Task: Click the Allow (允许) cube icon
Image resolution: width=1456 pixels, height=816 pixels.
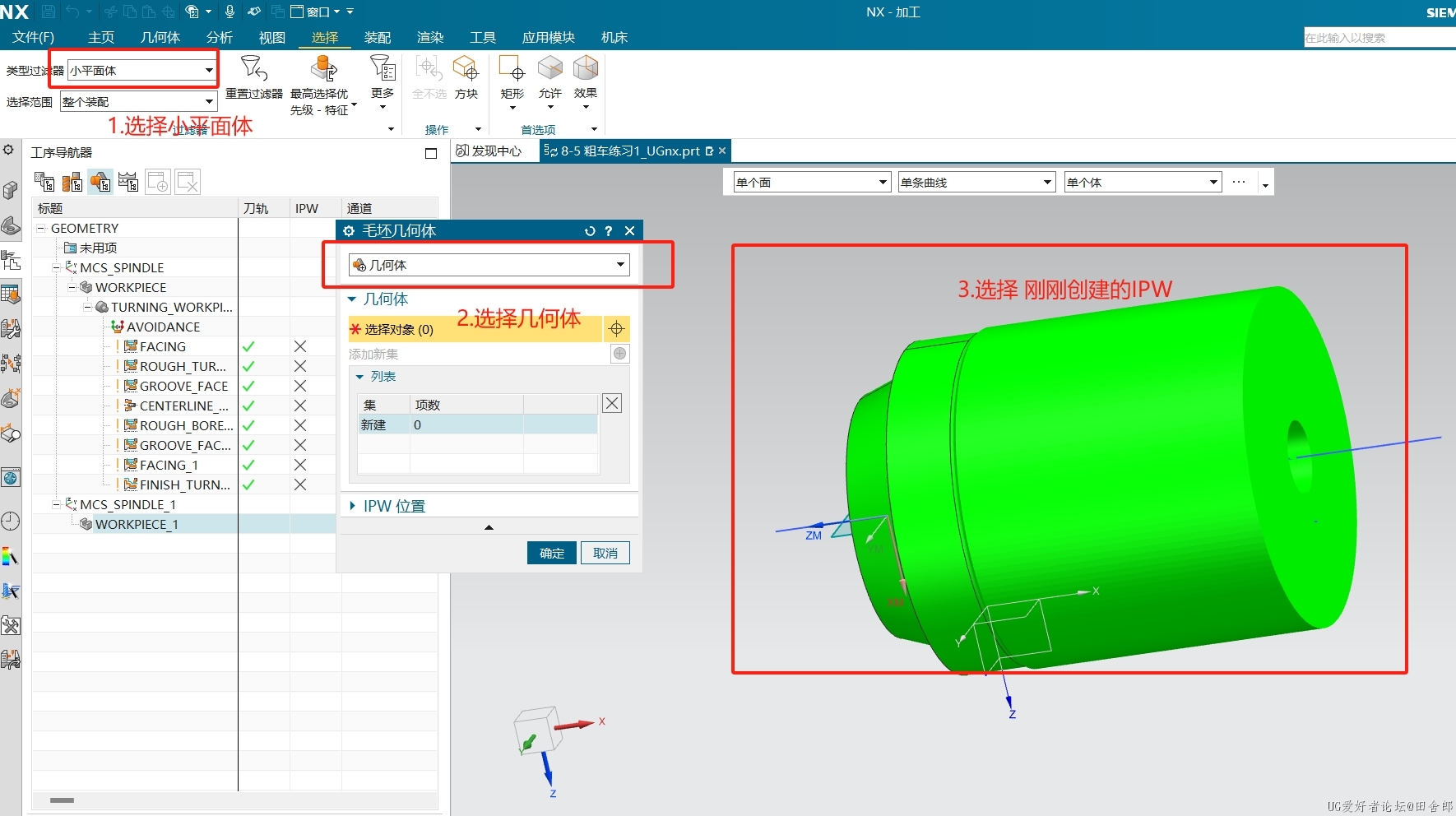Action: click(x=550, y=68)
